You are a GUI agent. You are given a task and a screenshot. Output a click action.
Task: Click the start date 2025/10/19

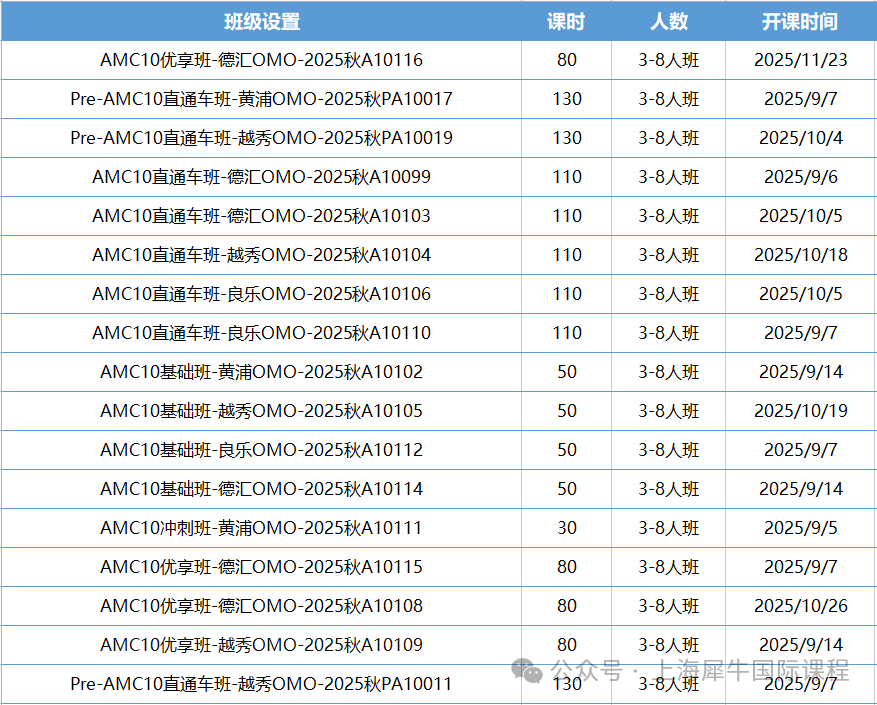tap(800, 411)
